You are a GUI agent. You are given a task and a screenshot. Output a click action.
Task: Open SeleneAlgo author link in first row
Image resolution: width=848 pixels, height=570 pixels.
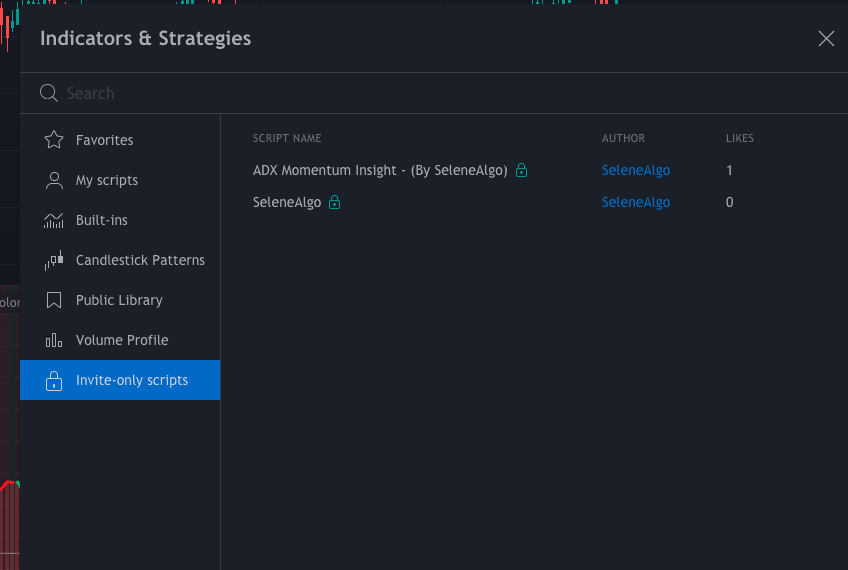point(636,170)
